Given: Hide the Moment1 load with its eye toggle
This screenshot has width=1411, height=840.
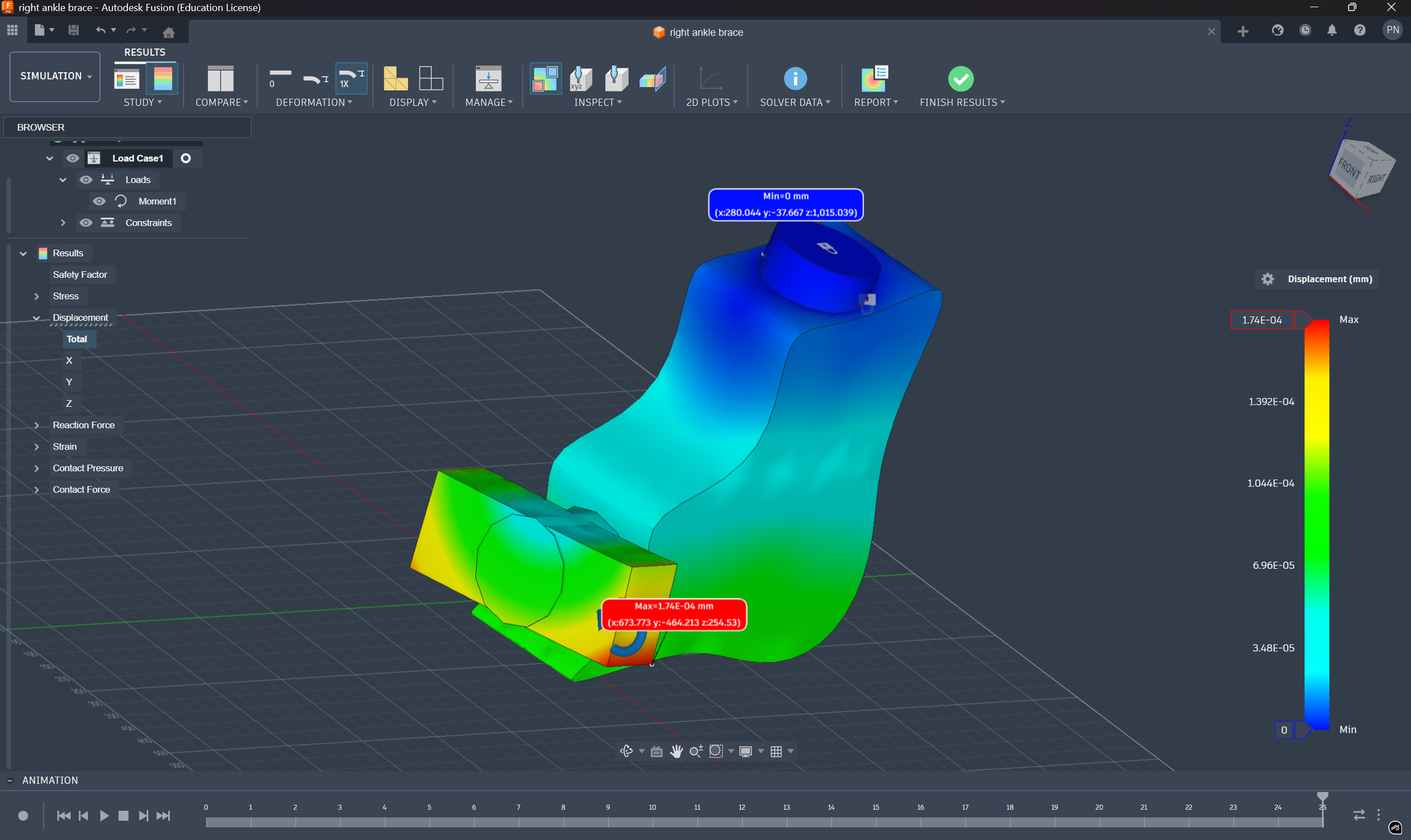Looking at the screenshot, I should tap(99, 201).
